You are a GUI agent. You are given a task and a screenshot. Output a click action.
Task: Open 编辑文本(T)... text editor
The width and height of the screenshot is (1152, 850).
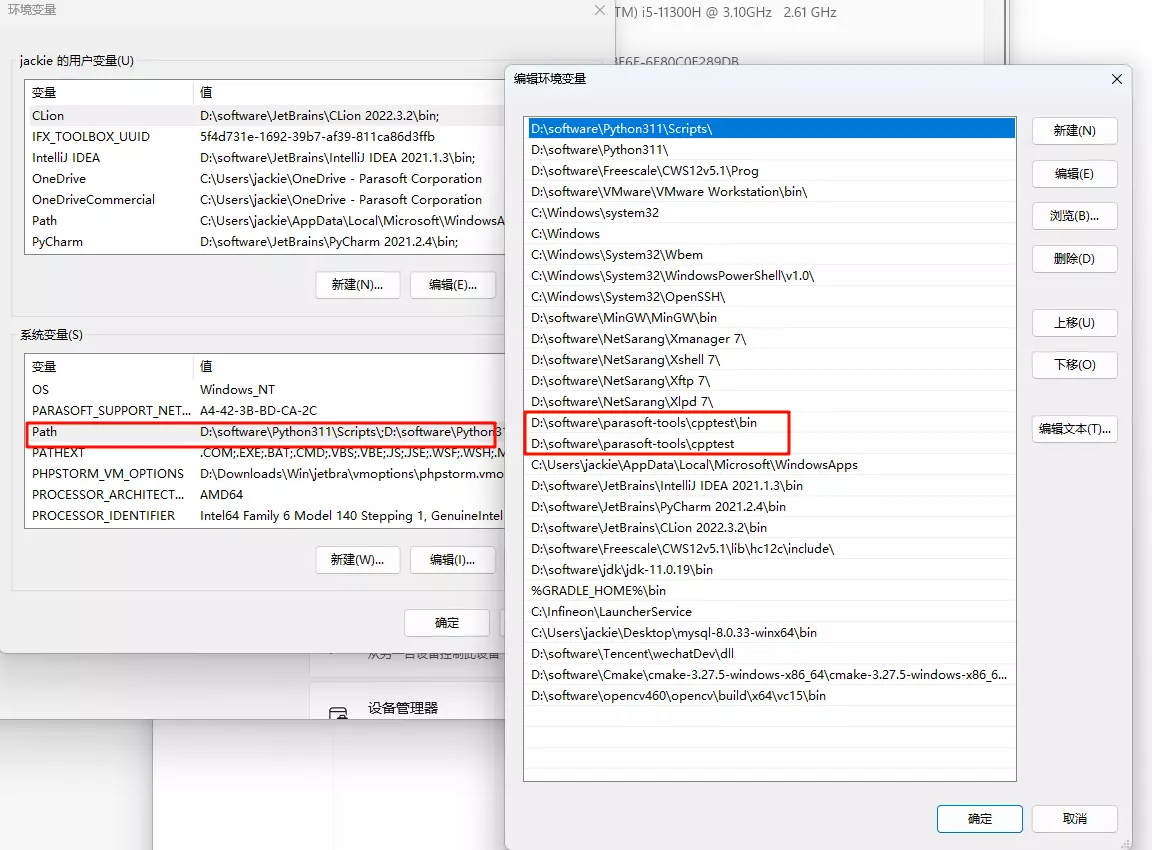[1074, 429]
